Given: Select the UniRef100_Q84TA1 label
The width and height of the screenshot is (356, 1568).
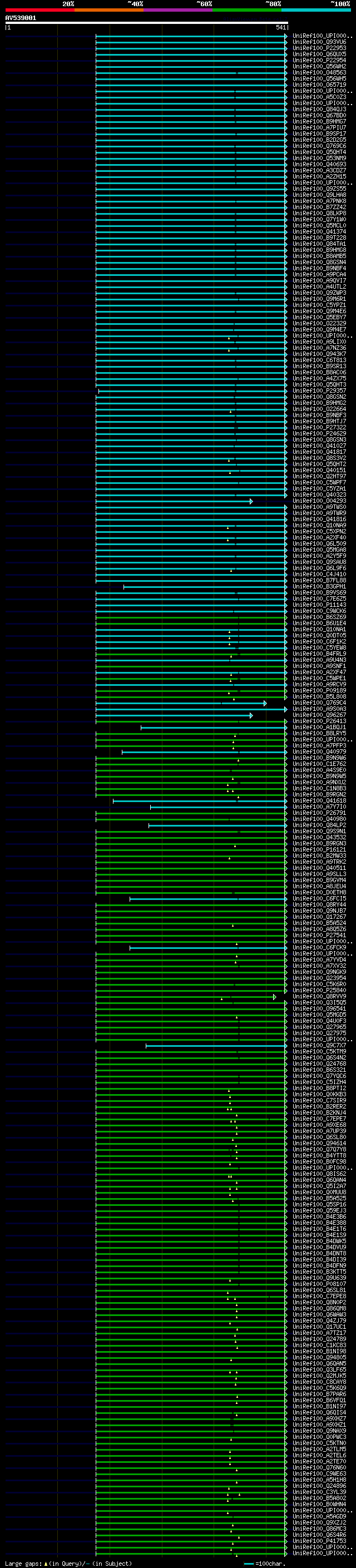Looking at the screenshot, I should pos(319,244).
